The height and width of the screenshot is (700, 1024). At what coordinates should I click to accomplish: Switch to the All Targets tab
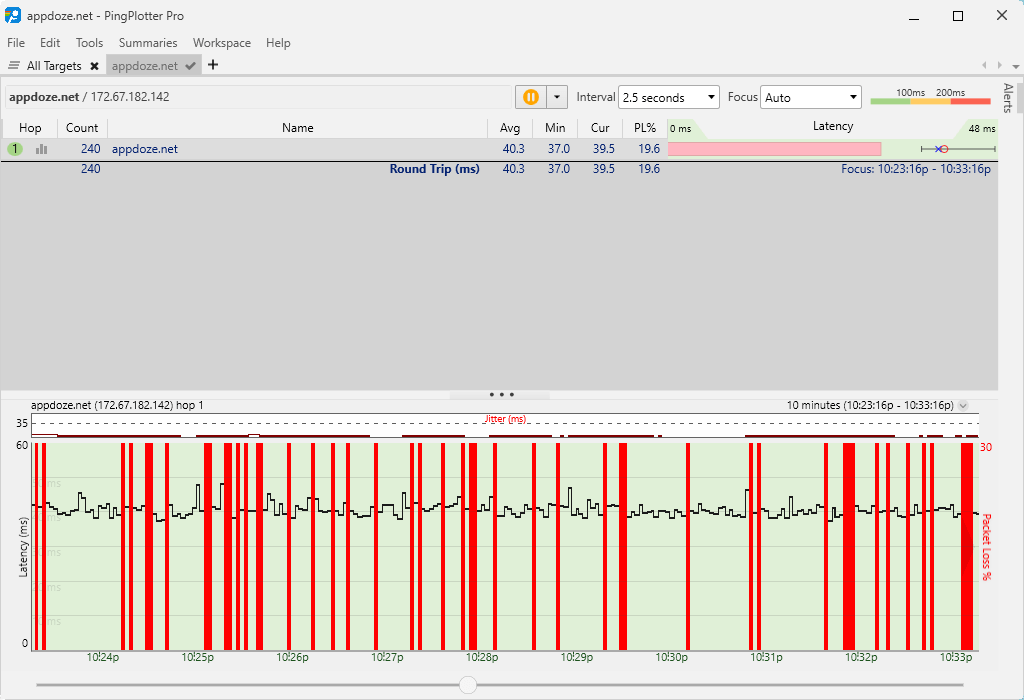pyautogui.click(x=54, y=66)
